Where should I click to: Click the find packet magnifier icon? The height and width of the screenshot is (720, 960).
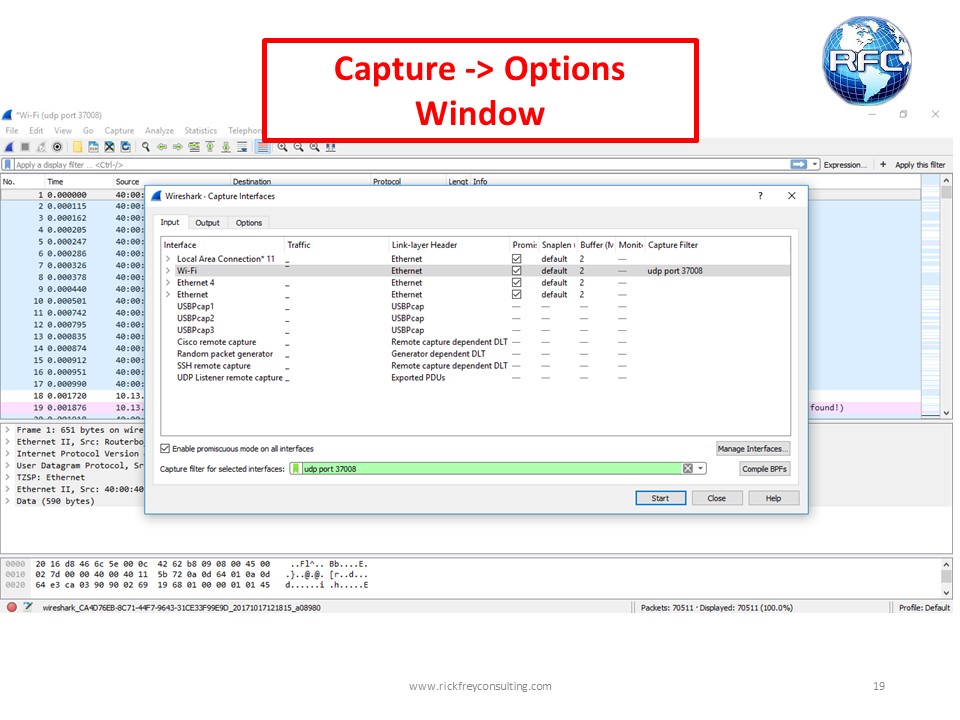pyautogui.click(x=146, y=147)
